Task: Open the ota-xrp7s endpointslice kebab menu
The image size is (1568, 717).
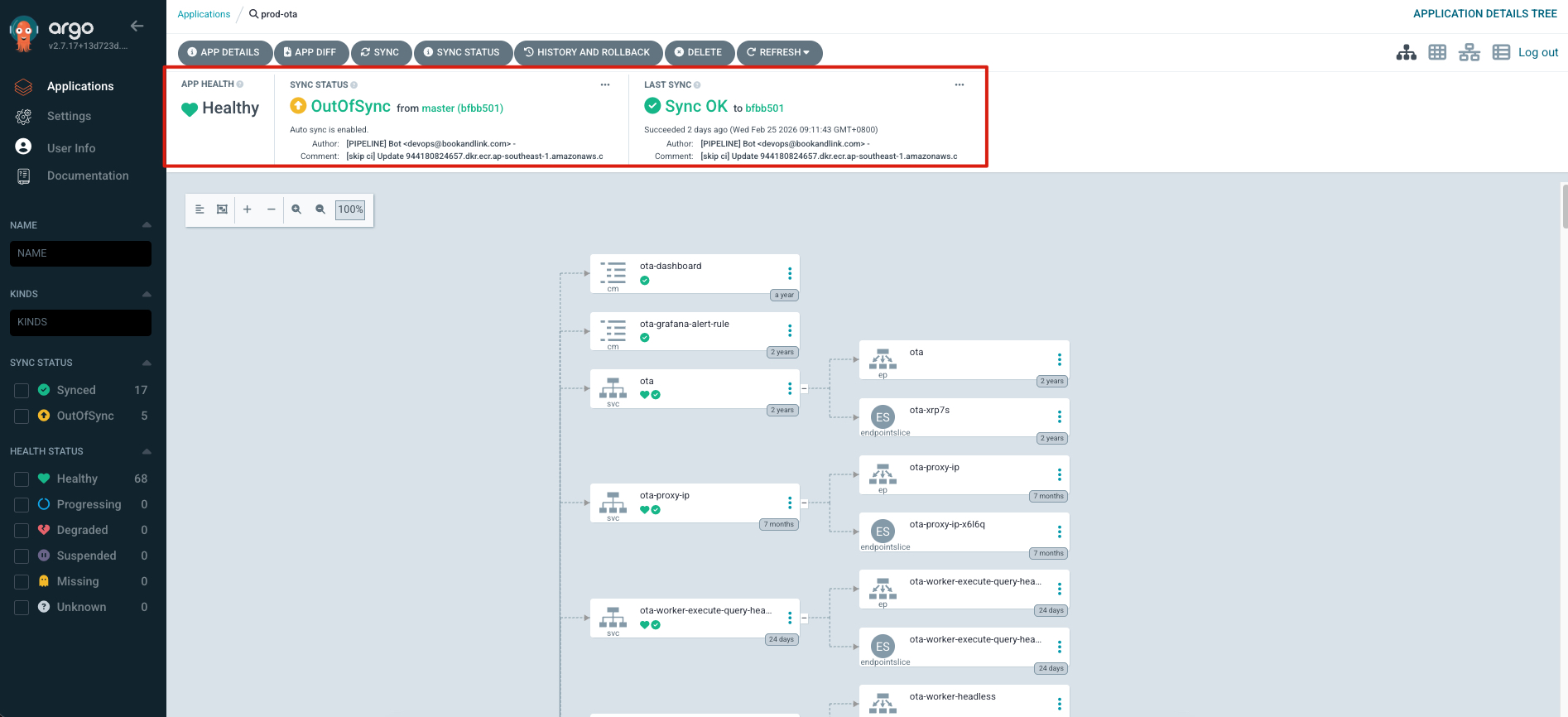Action: (1059, 416)
